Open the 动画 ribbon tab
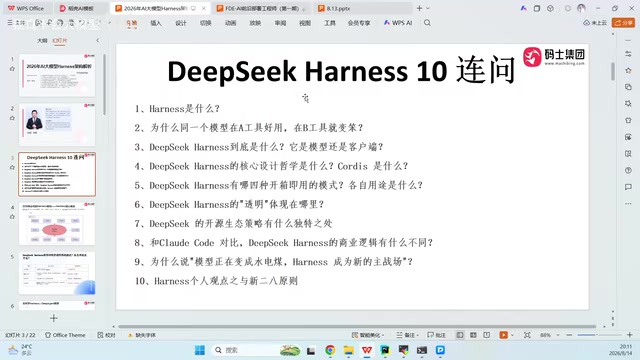 pyautogui.click(x=231, y=23)
